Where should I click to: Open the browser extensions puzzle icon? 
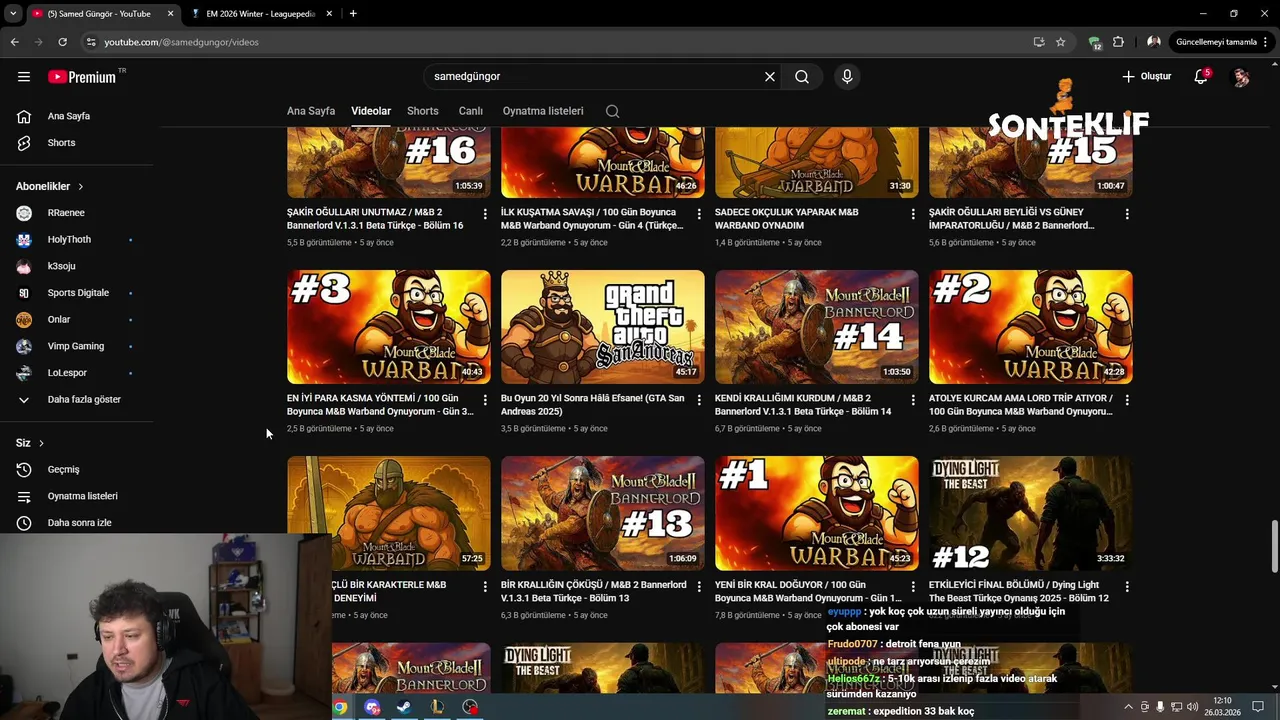coord(1118,42)
